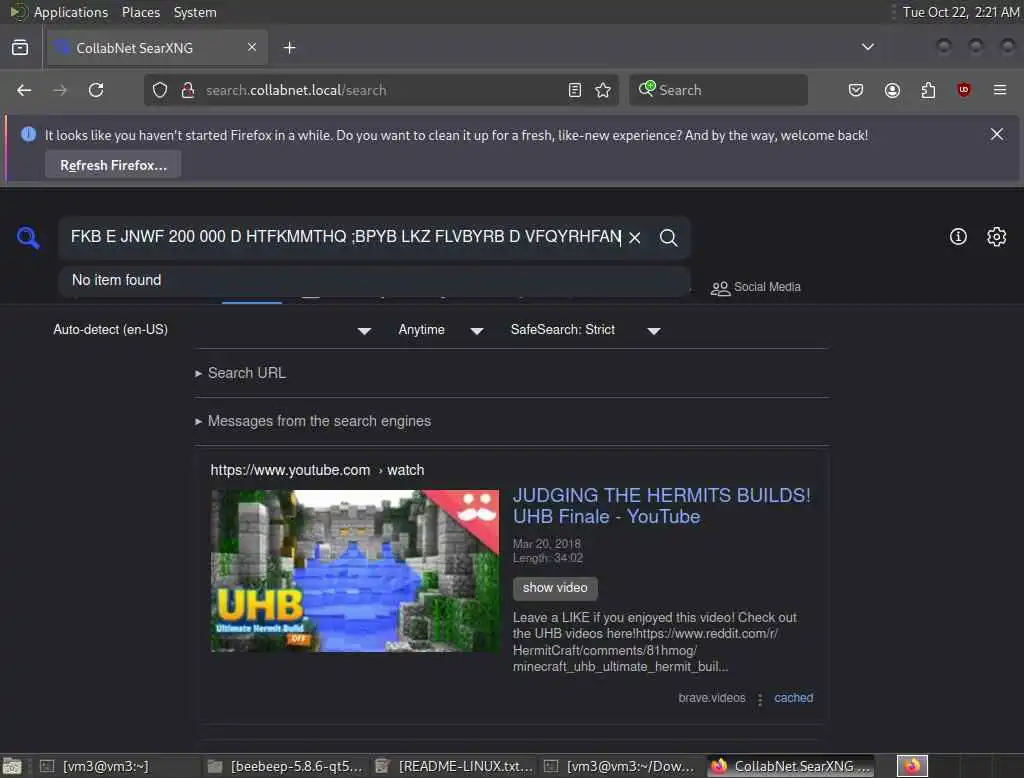
Task: Go back with the browser back arrow
Action: [x=24, y=90]
